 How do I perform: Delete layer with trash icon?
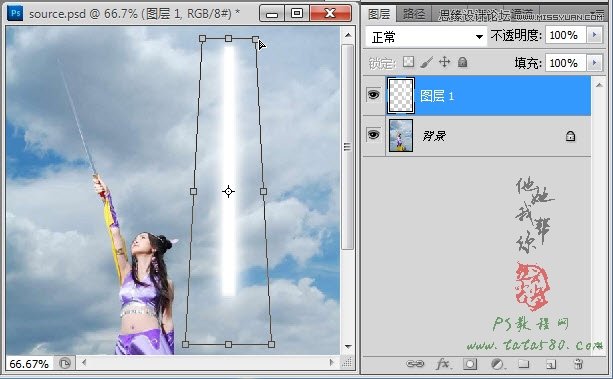click(578, 364)
